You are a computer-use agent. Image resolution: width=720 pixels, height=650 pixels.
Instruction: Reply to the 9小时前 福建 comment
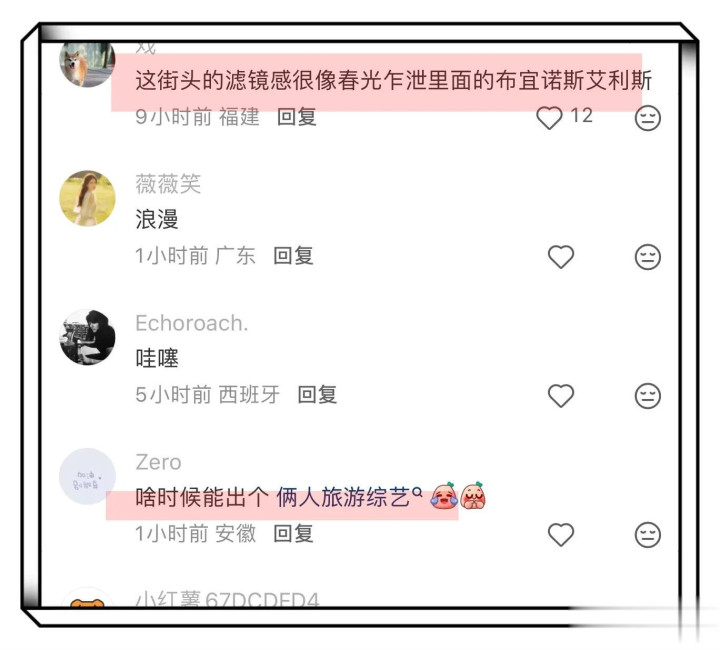[297, 117]
